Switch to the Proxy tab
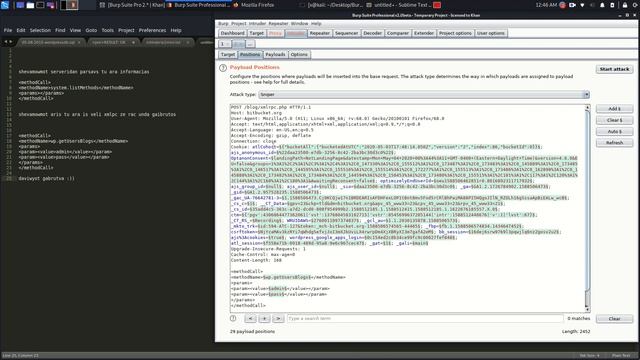 [x=275, y=33]
